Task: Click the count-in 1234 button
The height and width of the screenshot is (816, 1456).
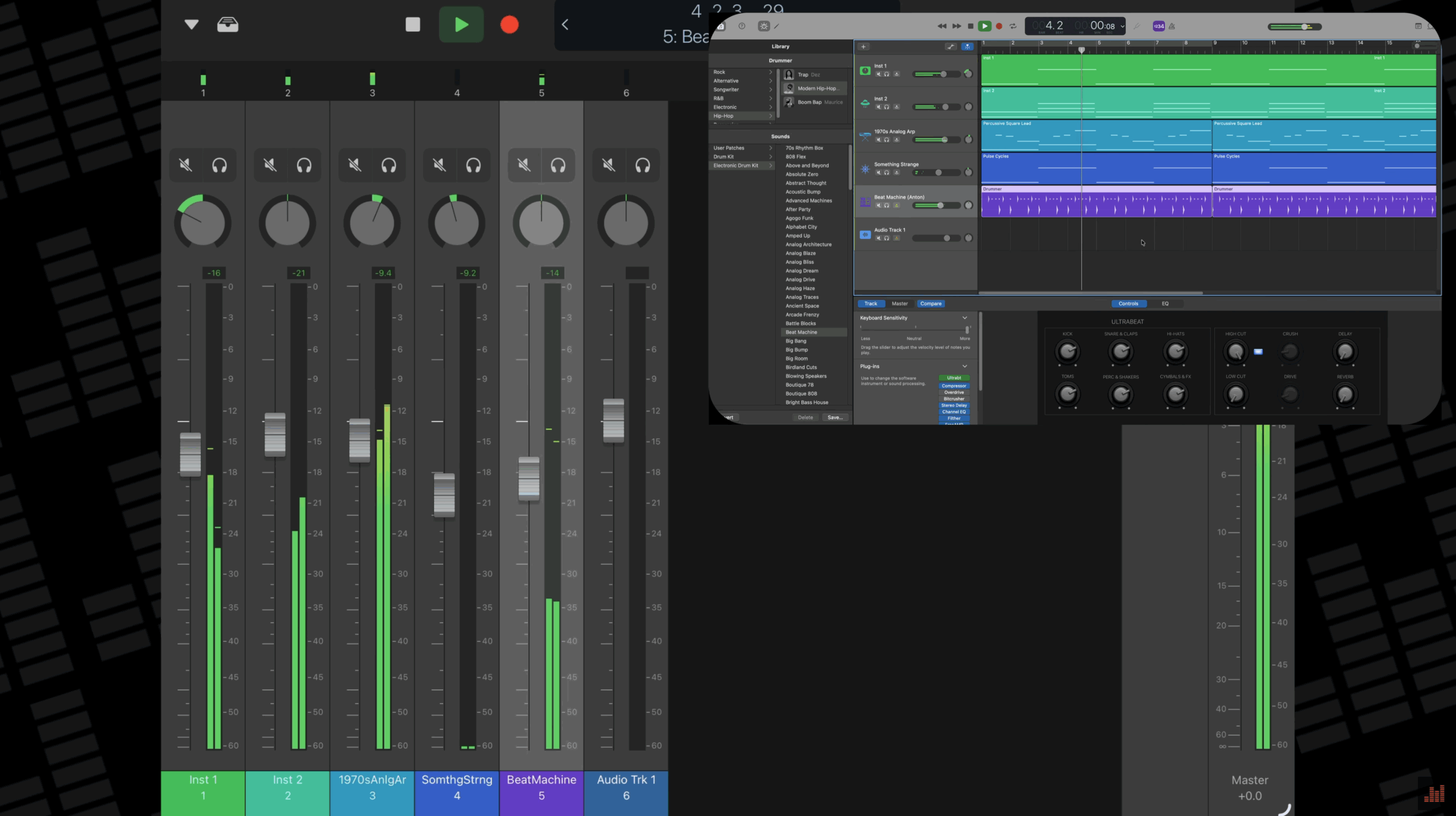Action: tap(1159, 26)
